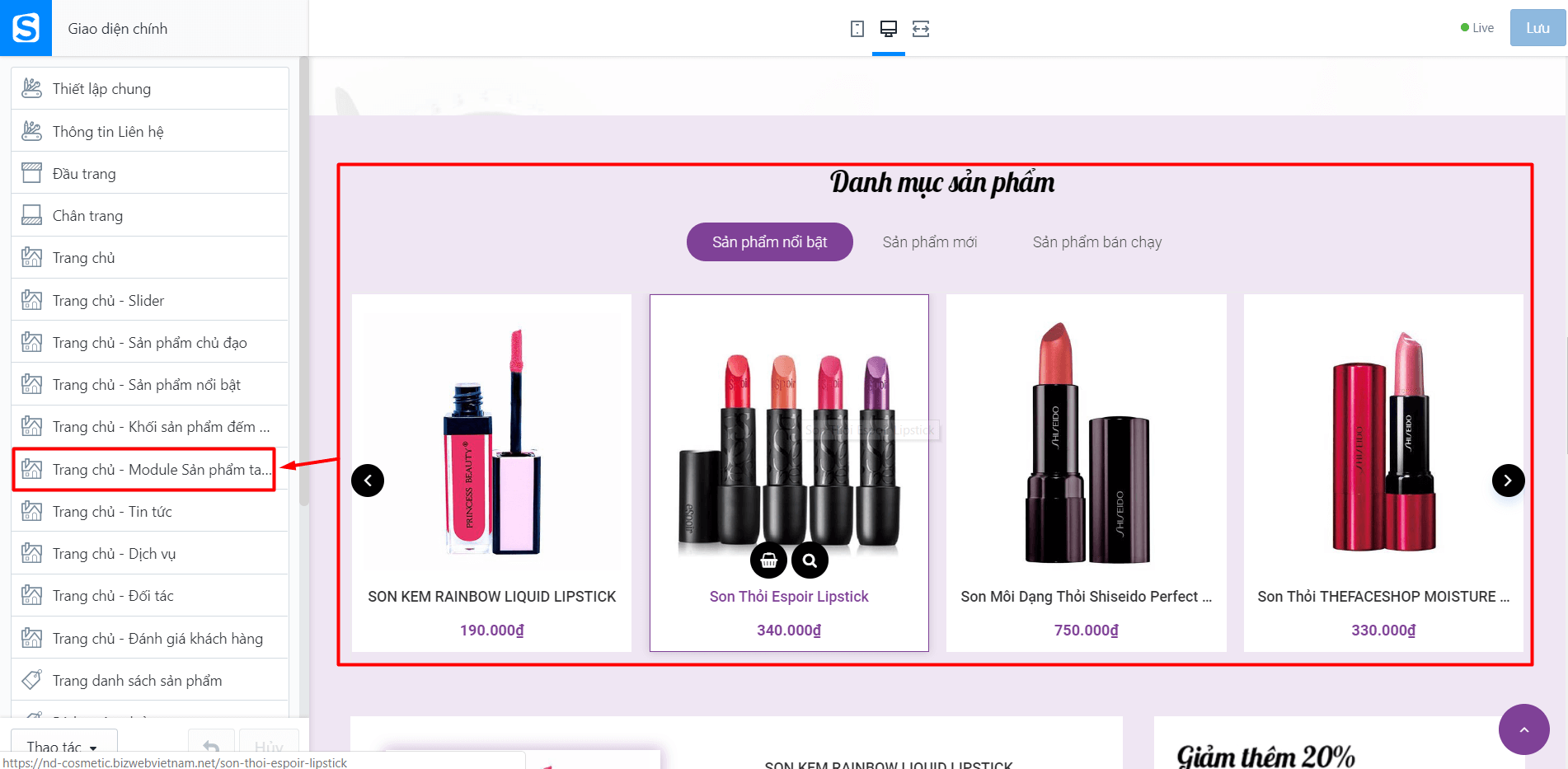Click the Hủy button

[269, 747]
